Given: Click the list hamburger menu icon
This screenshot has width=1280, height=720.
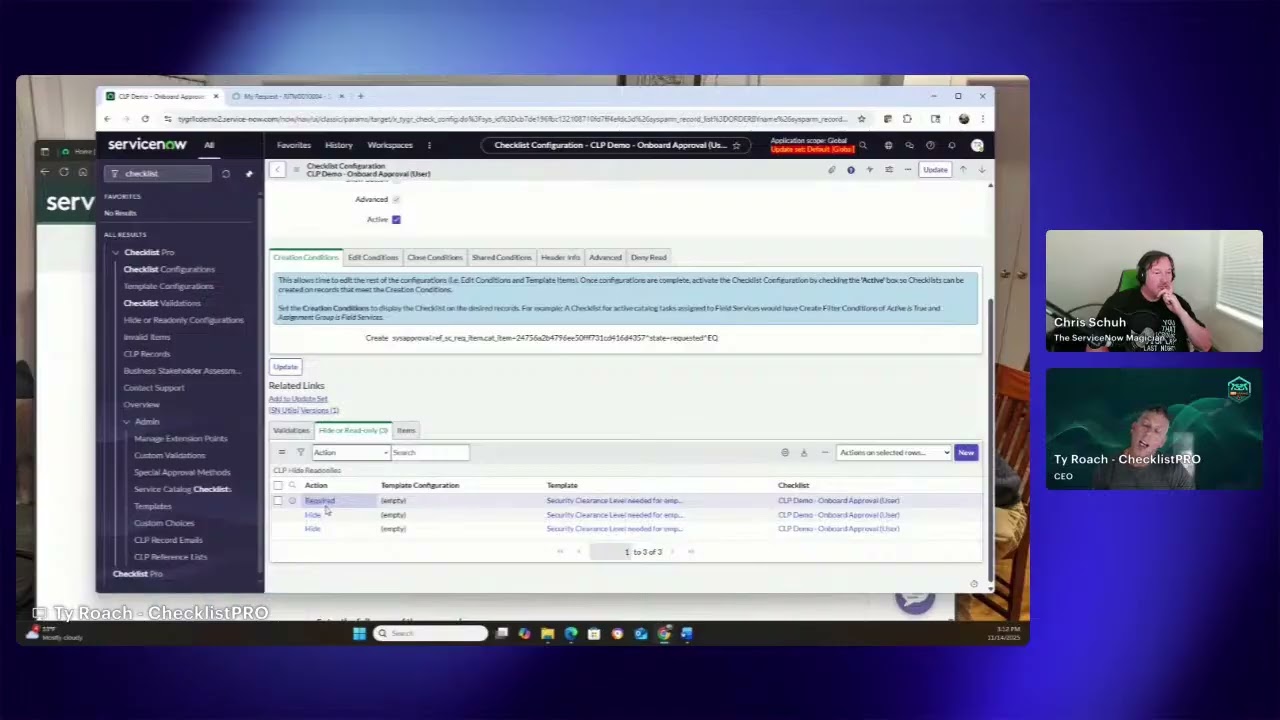Looking at the screenshot, I should tap(281, 452).
